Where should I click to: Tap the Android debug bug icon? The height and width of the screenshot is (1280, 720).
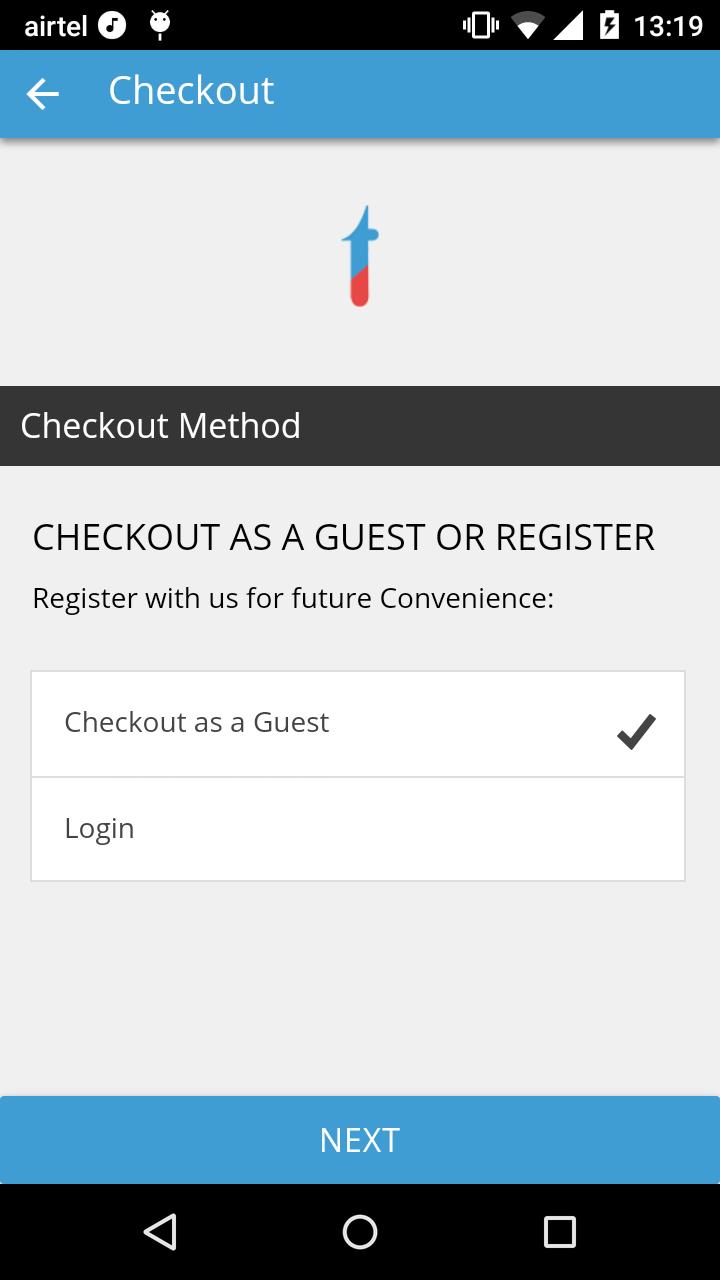(160, 25)
